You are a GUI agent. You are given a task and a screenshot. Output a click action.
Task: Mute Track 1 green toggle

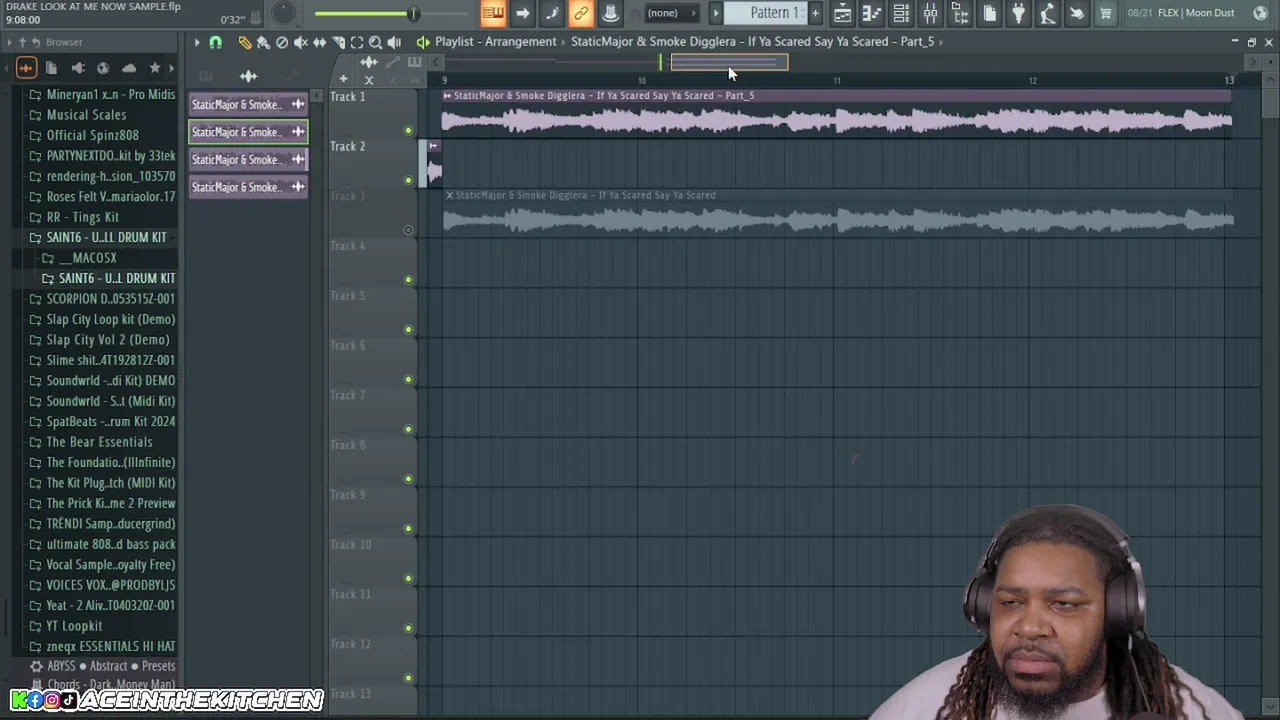pos(408,130)
